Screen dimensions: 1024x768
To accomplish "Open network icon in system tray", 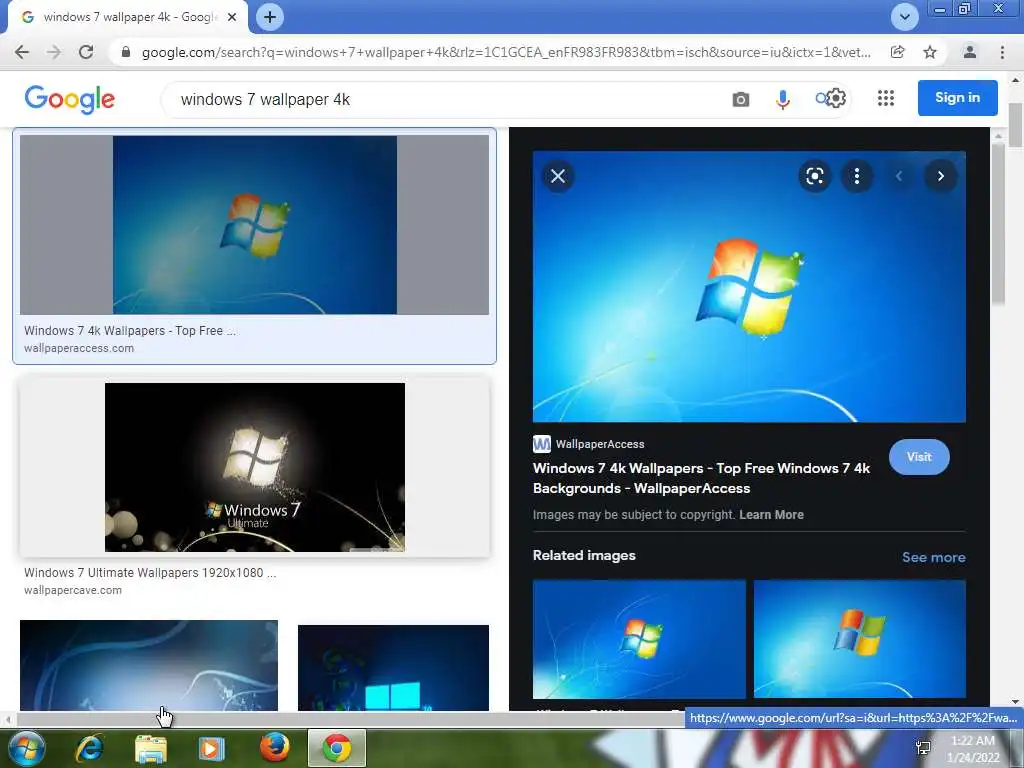I will (x=923, y=748).
